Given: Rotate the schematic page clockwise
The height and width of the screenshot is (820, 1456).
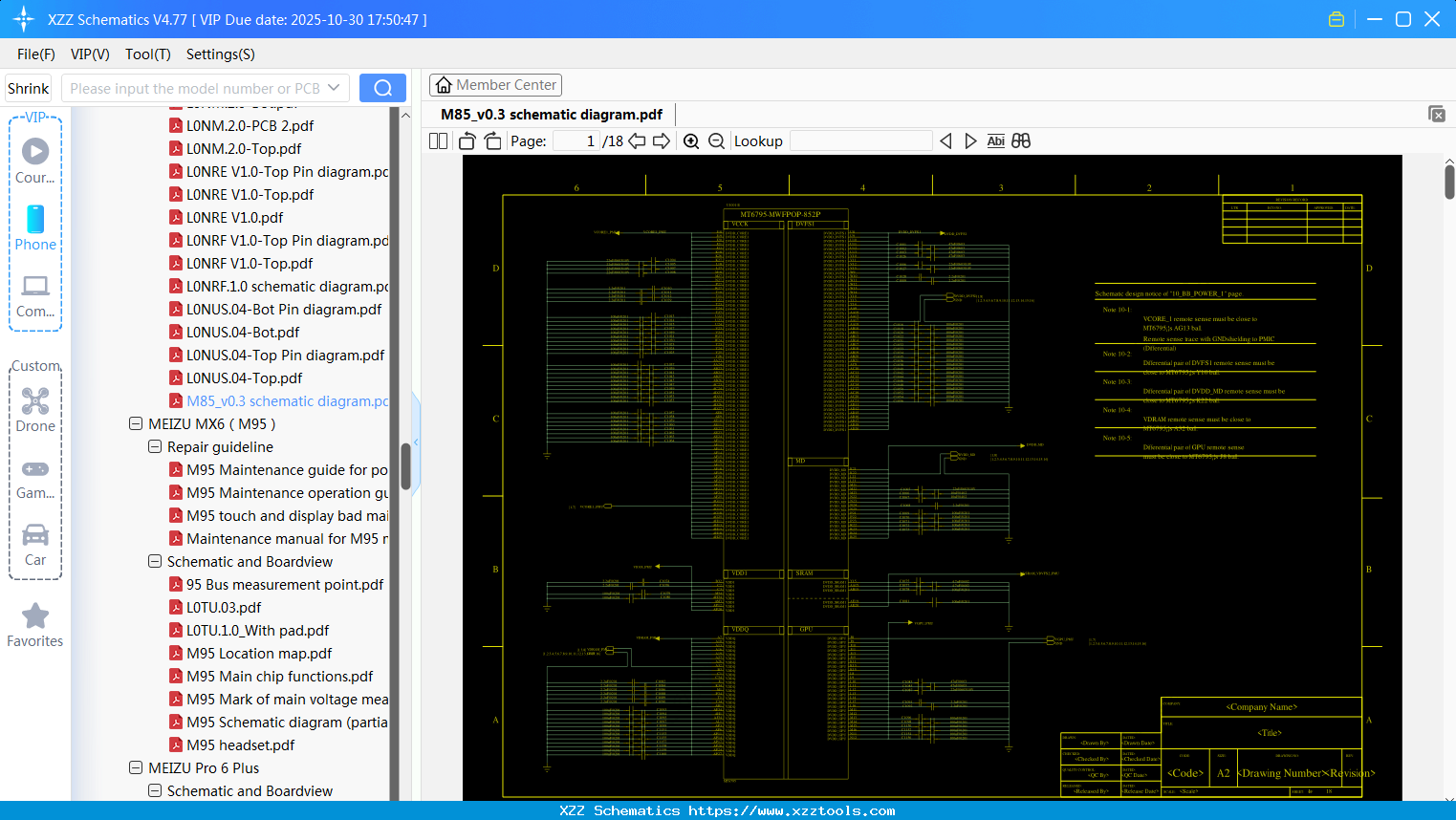Looking at the screenshot, I should click(491, 140).
